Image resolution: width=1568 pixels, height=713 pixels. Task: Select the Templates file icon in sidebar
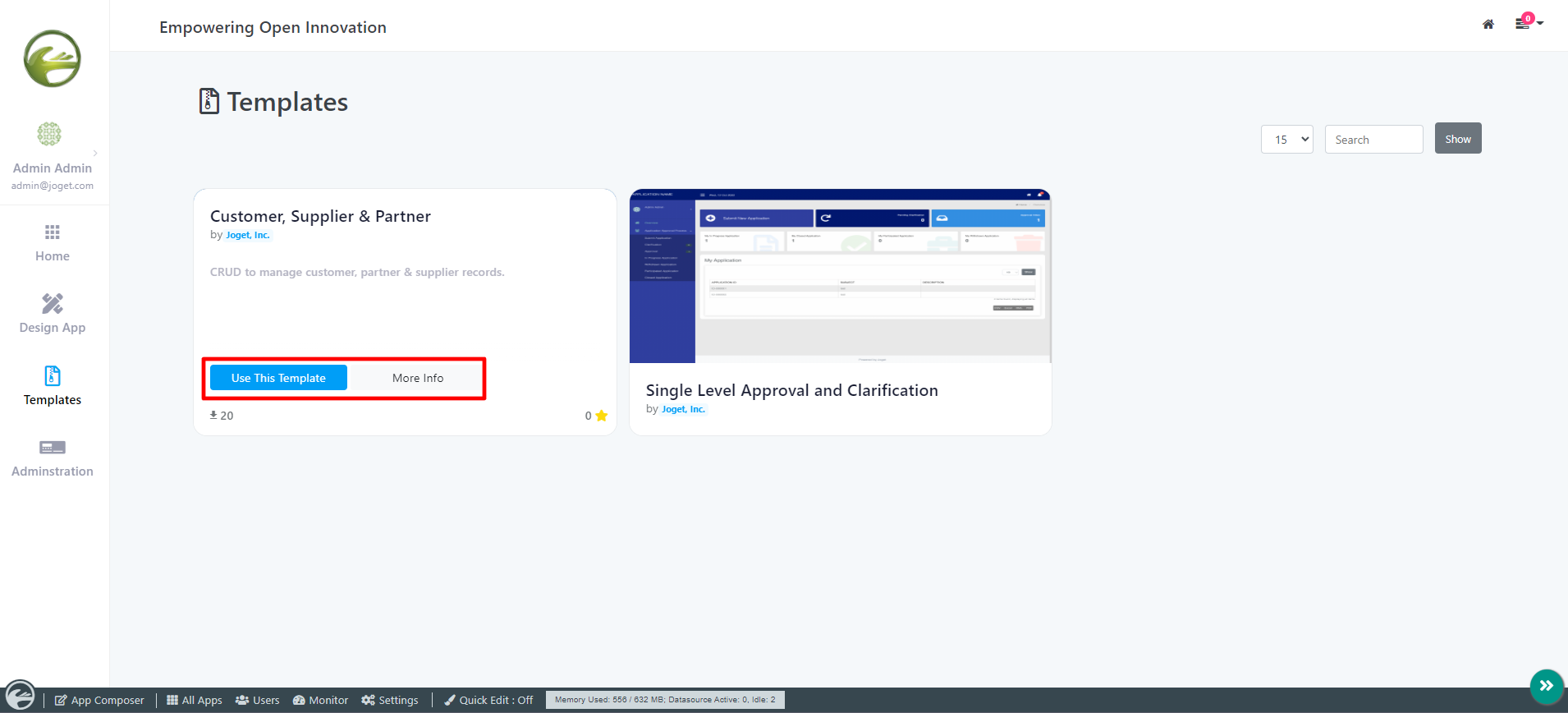point(53,375)
